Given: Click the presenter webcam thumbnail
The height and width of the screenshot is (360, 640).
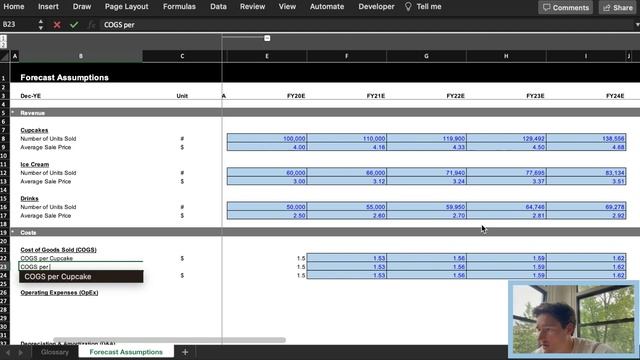Looking at the screenshot, I should click(573, 319).
